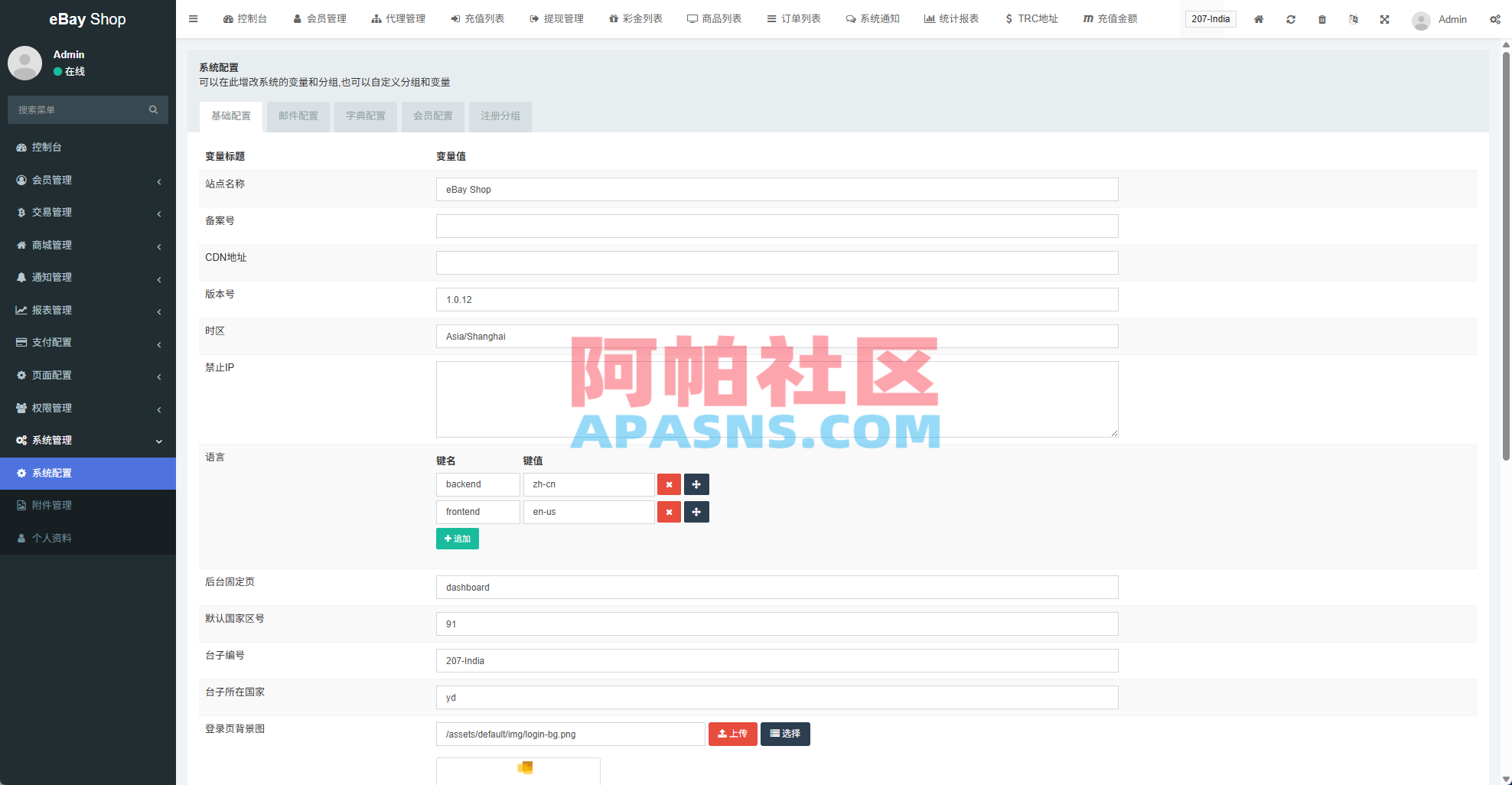Image resolution: width=1512 pixels, height=785 pixels.
Task: Click the 追加 add button
Action: (x=458, y=539)
